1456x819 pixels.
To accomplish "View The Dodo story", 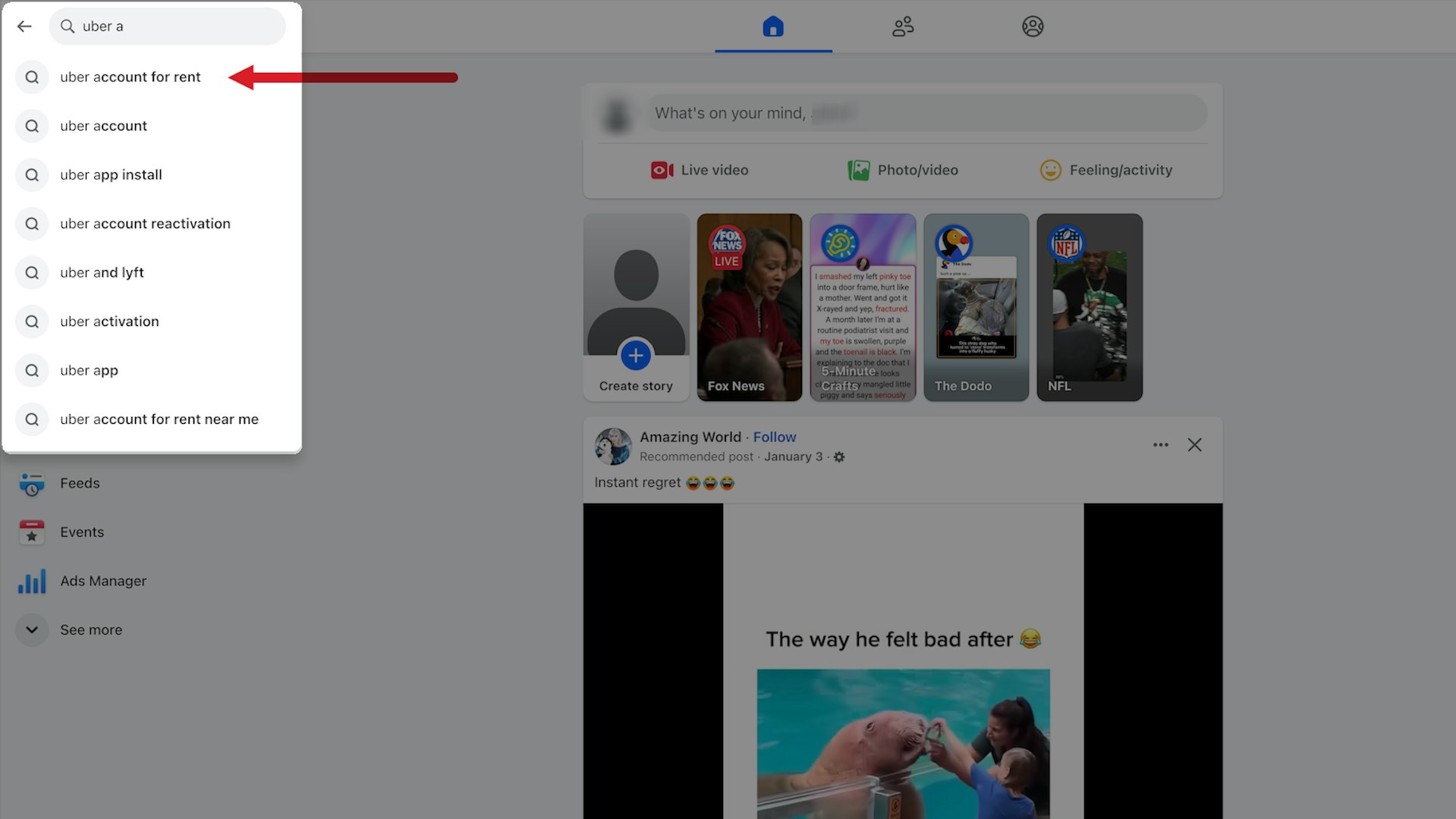I will tap(976, 307).
